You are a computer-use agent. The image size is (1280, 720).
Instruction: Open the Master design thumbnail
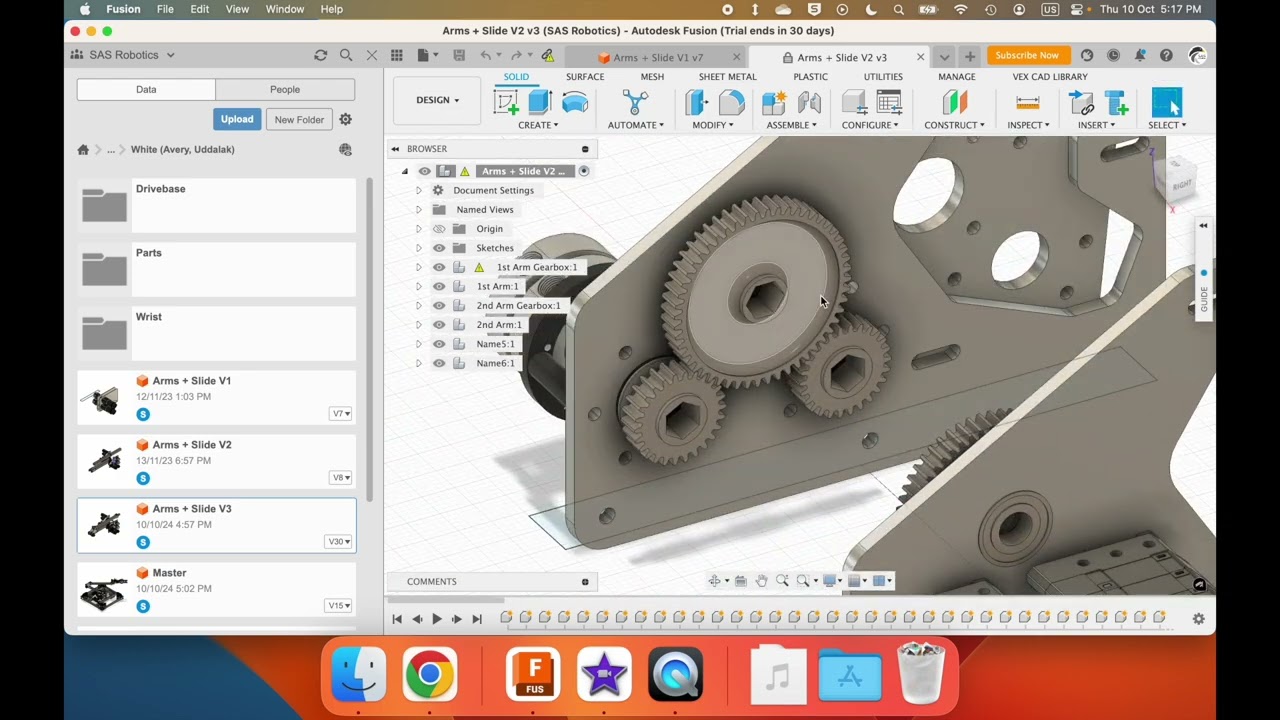click(104, 589)
